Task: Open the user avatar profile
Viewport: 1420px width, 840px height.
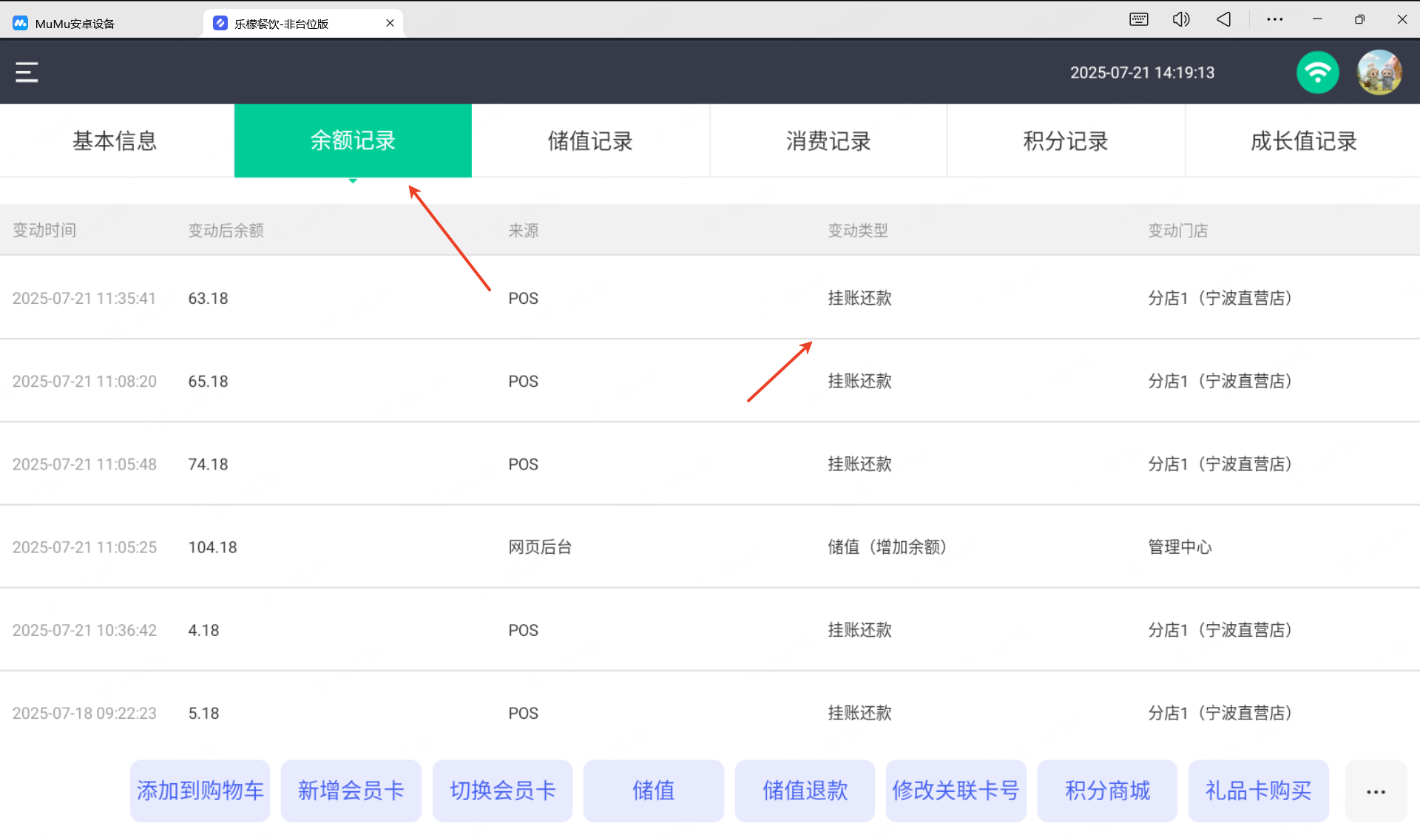Action: tap(1379, 72)
